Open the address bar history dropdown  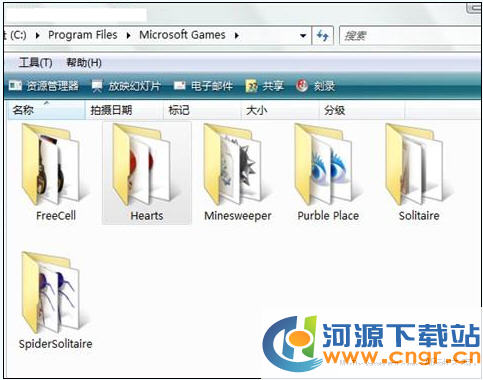(x=303, y=35)
